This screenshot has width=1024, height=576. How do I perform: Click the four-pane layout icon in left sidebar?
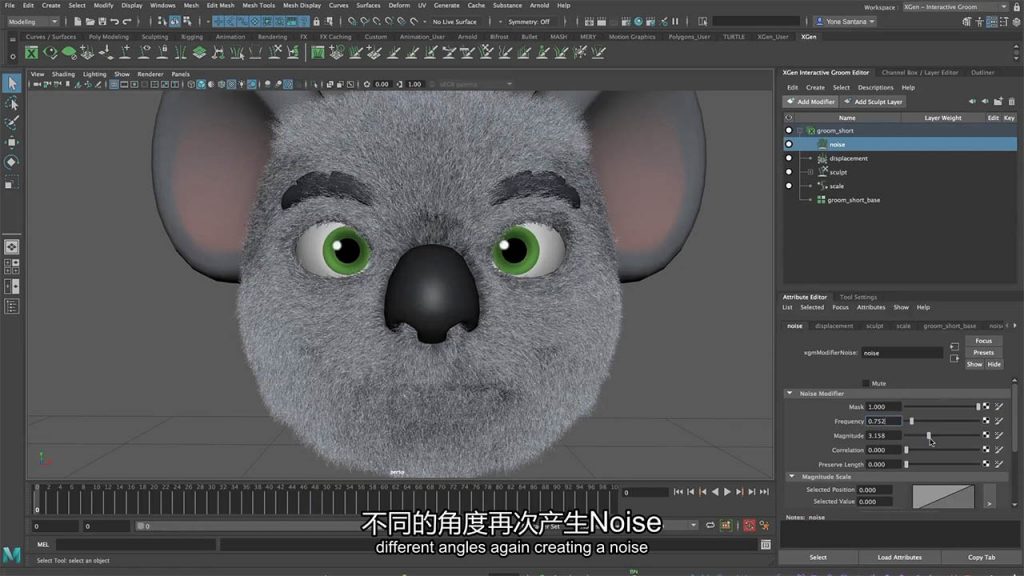coord(12,266)
